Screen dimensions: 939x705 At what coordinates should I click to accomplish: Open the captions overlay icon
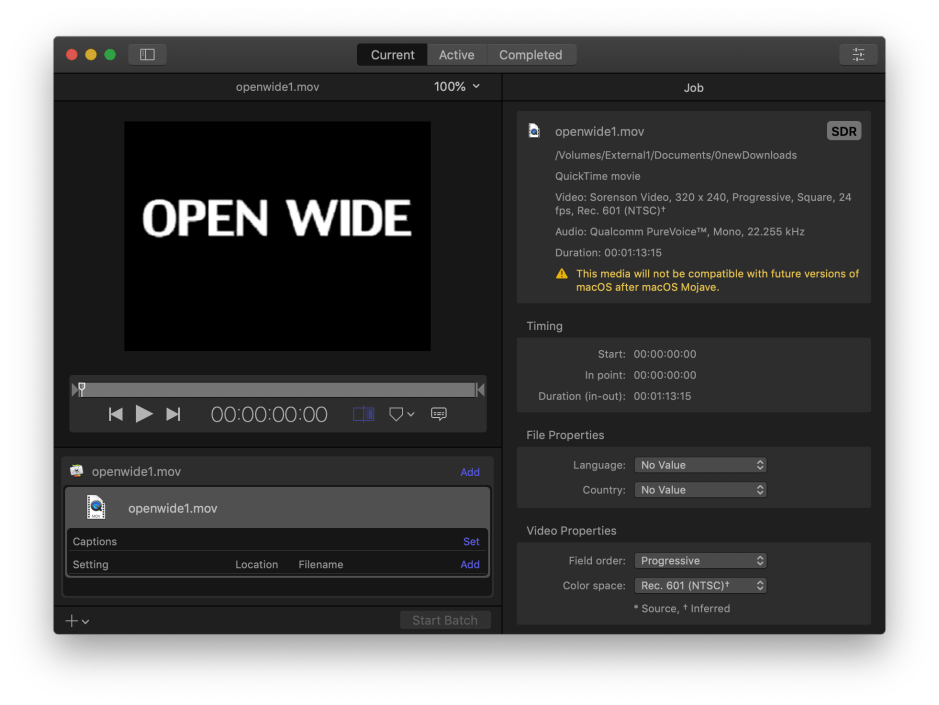(x=438, y=413)
